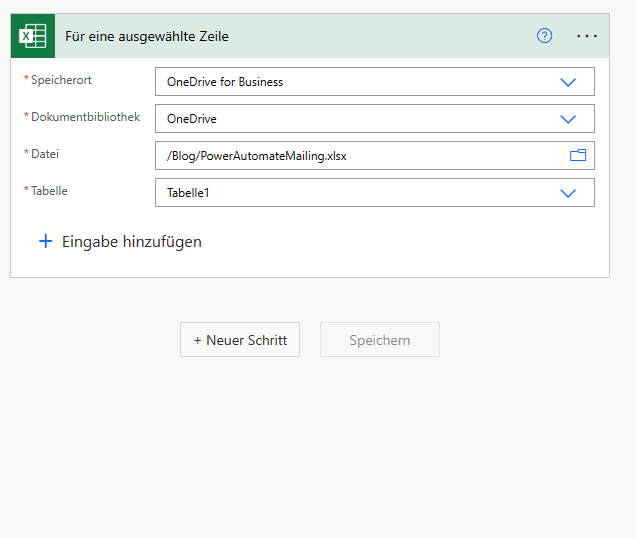The height and width of the screenshot is (538, 636).
Task: Click the Speicherort label
Action: pos(61,80)
